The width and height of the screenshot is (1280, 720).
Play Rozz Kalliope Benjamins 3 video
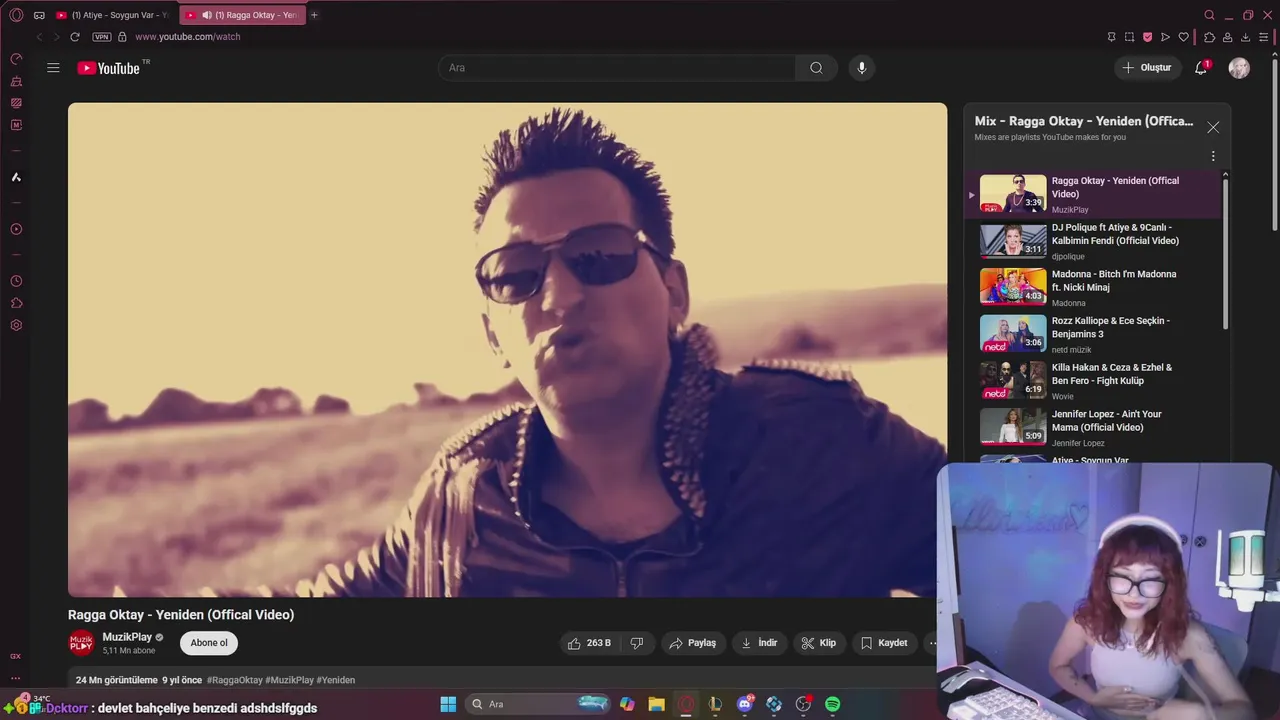pyautogui.click(x=1094, y=334)
